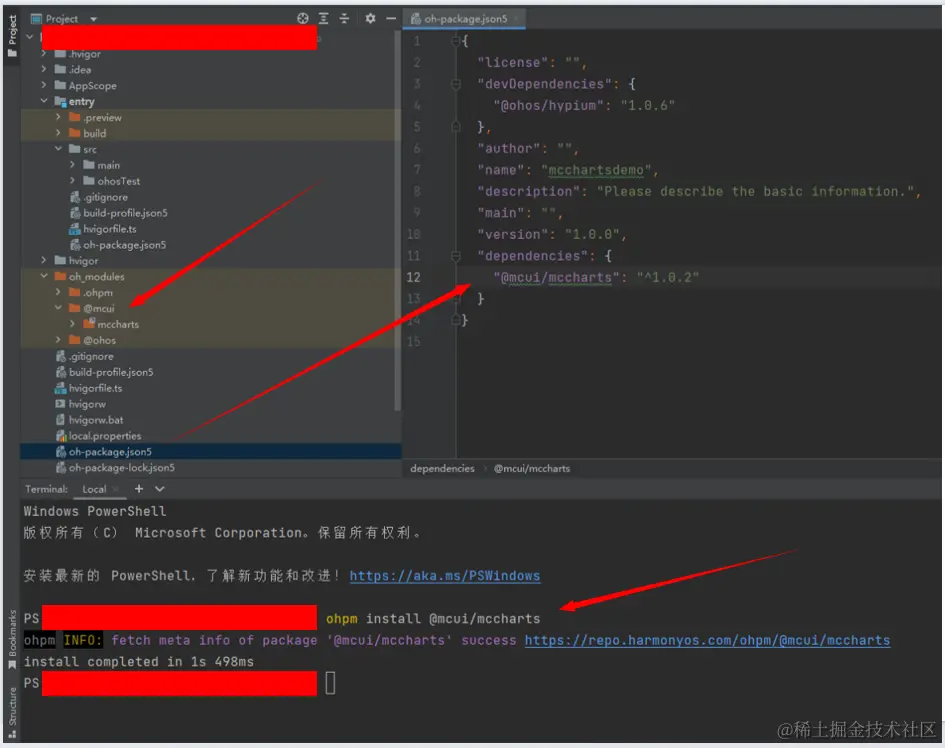Click the Collapse All icon in Project toolbar
This screenshot has width=945, height=748.
(344, 19)
